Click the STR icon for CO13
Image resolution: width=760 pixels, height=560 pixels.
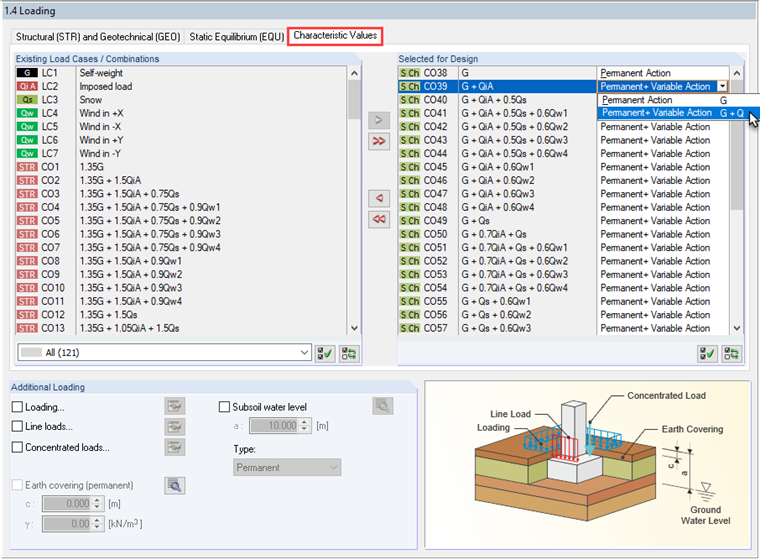click(x=27, y=328)
